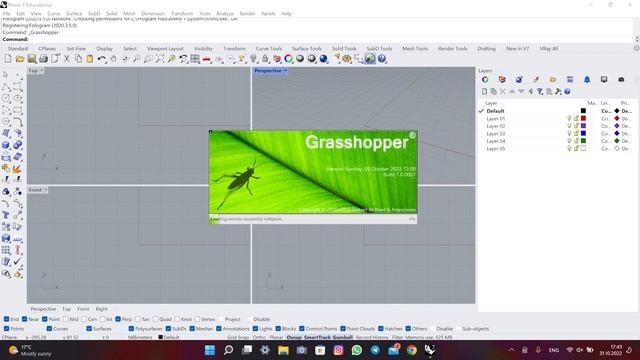Toggle the lock icon of Layer 03
The height and width of the screenshot is (360, 640).
click(x=576, y=133)
